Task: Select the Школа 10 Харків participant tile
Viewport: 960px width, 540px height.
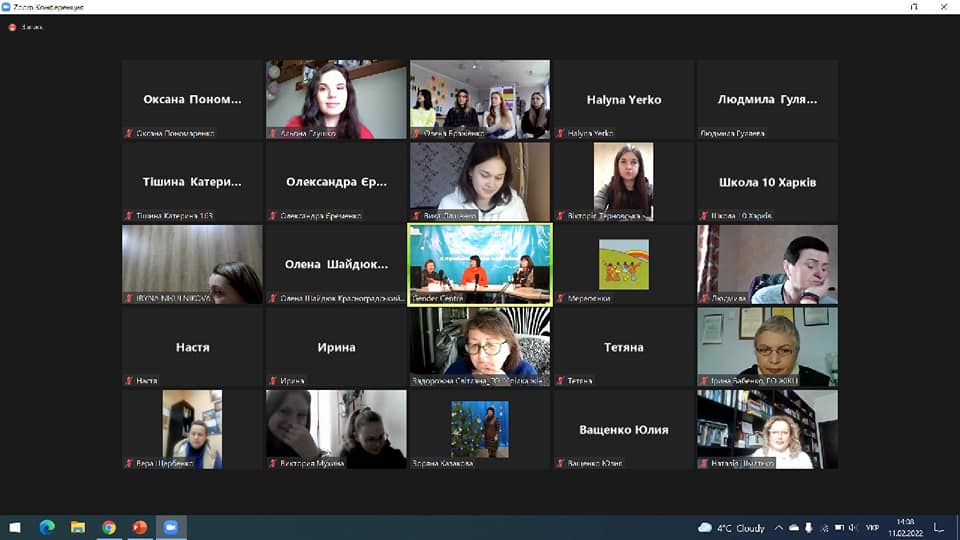Action: [768, 182]
